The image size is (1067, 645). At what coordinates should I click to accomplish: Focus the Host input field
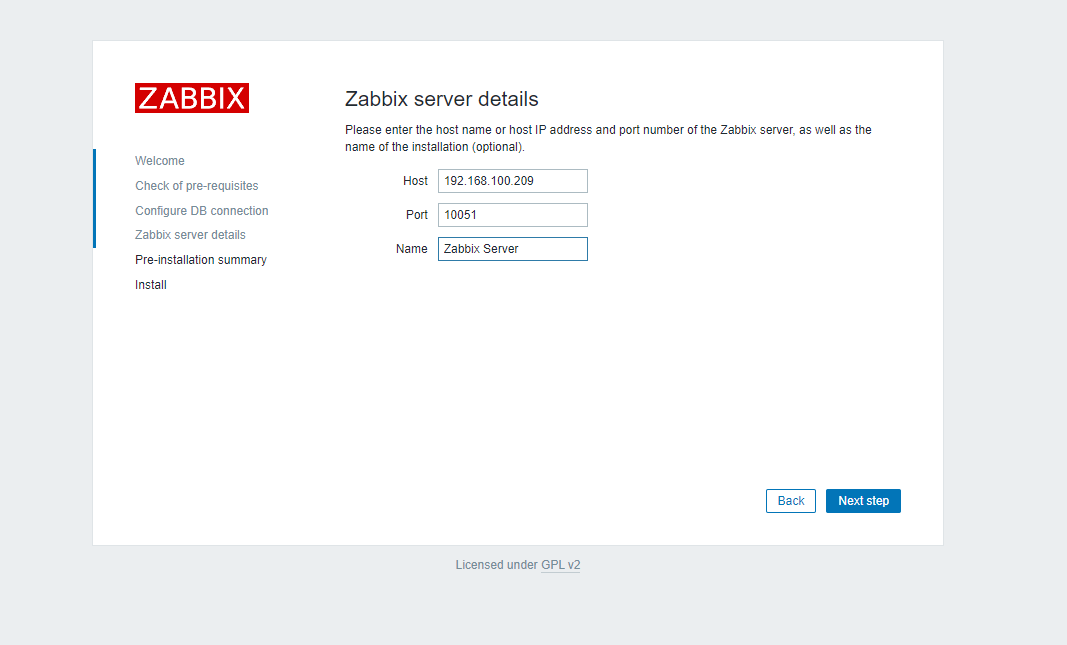(512, 181)
